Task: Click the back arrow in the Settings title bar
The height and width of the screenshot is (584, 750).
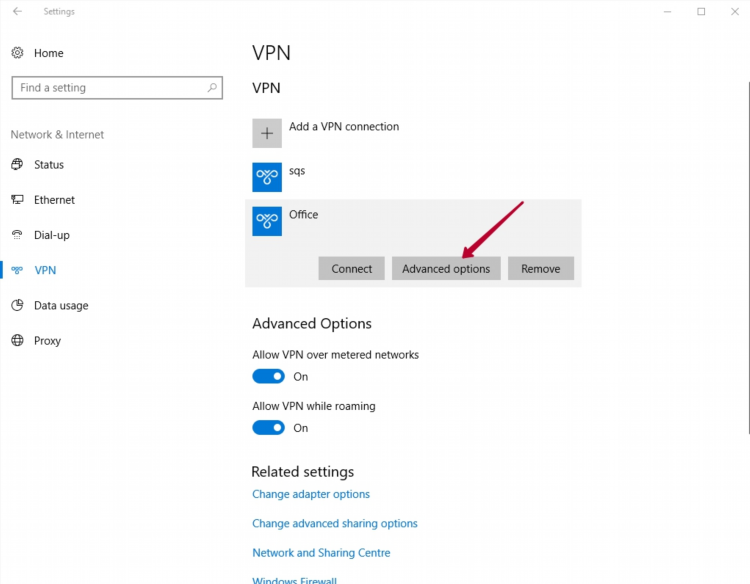Action: click(x=18, y=11)
